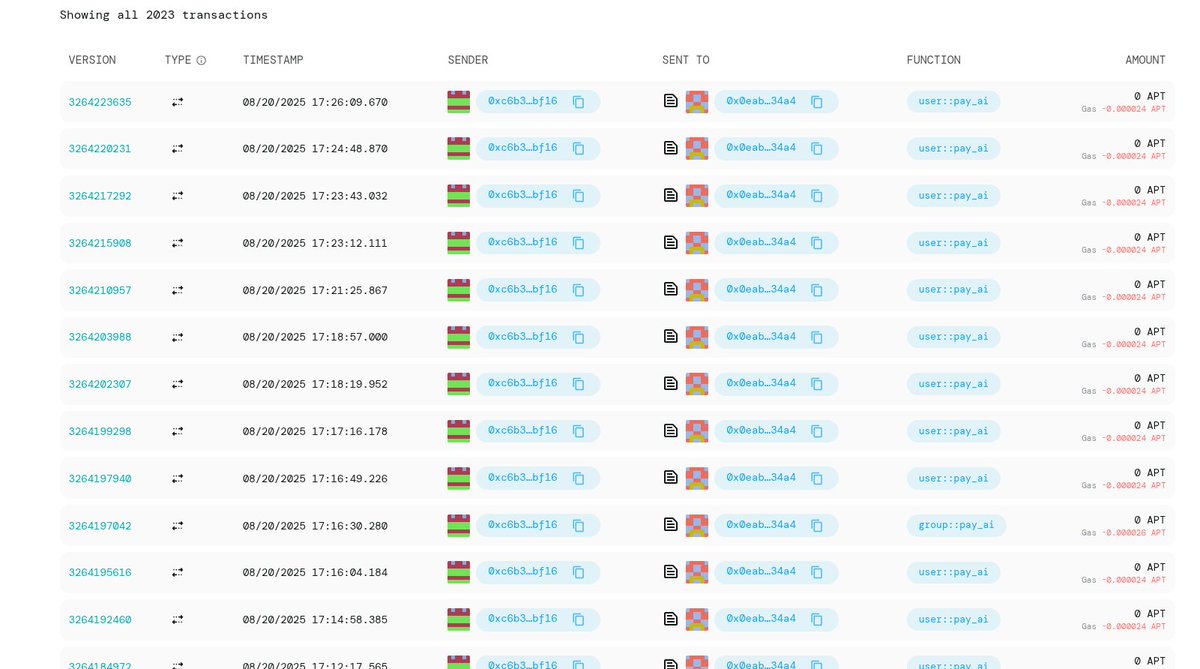The width and height of the screenshot is (1200, 669).
Task: Click contract document icon in row 3264223635
Action: pos(671,101)
